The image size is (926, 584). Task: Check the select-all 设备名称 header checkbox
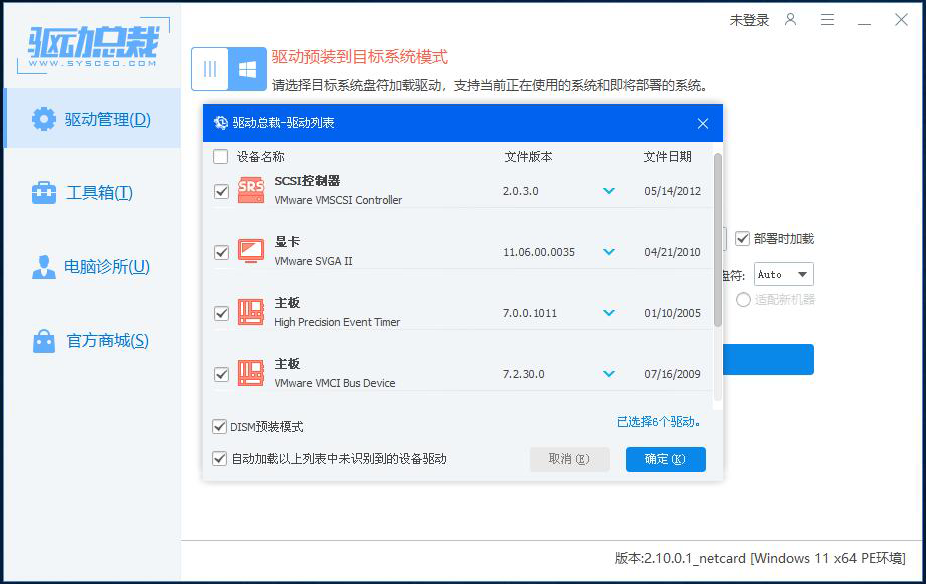coord(220,157)
